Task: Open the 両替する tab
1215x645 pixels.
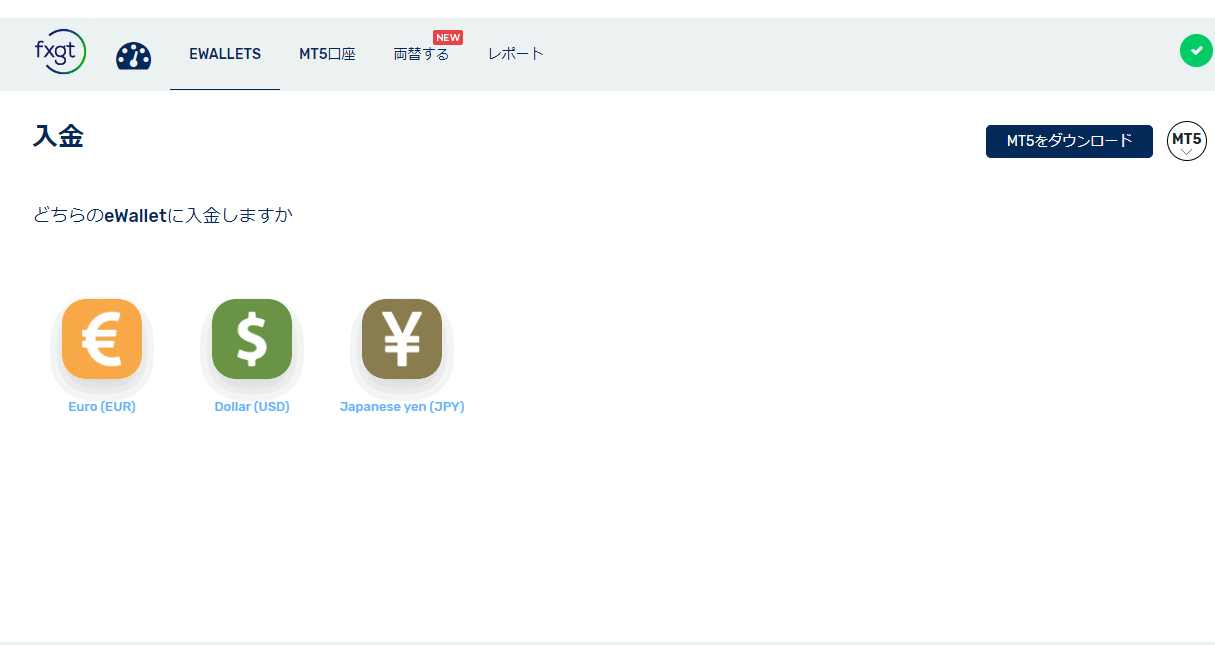Action: [x=421, y=54]
